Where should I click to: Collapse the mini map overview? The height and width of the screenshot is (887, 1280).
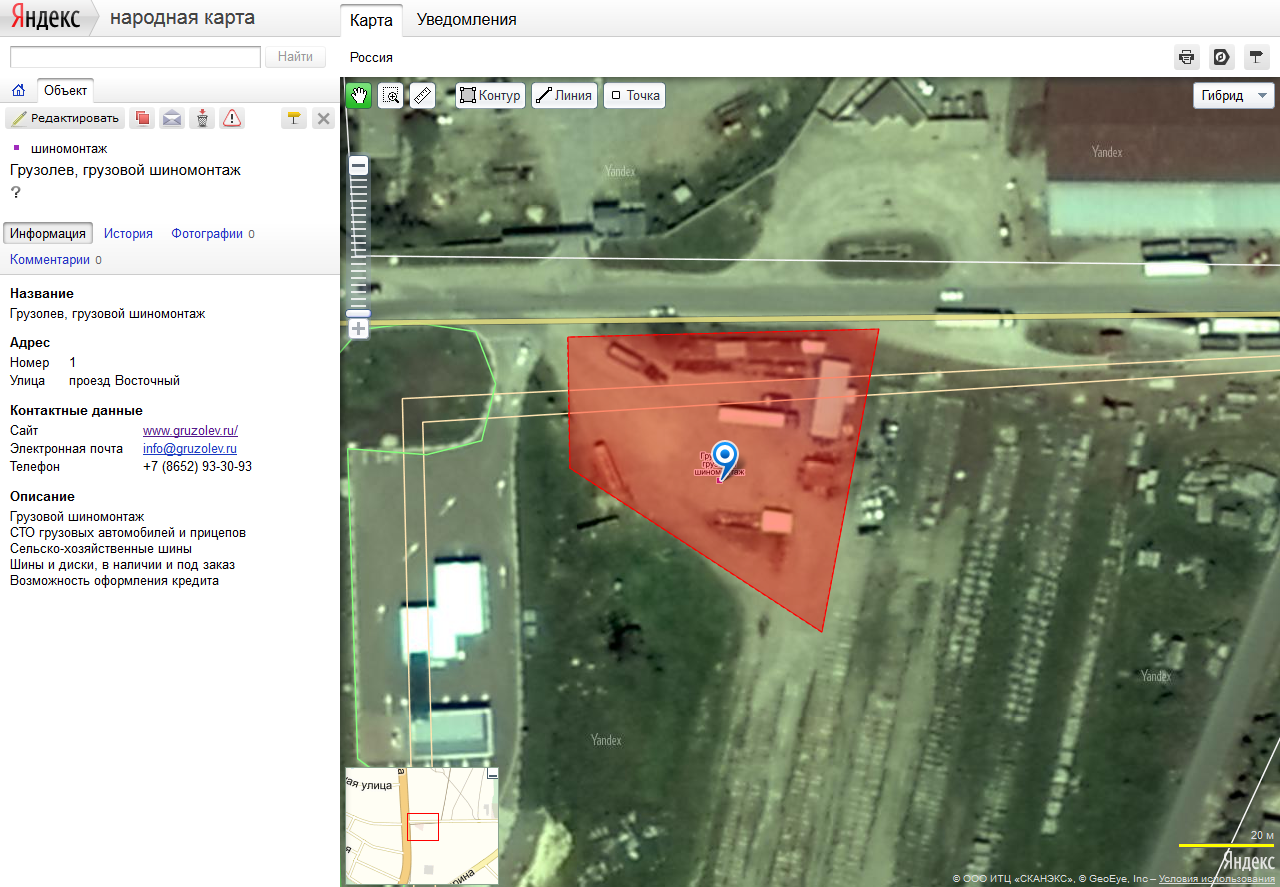[491, 775]
